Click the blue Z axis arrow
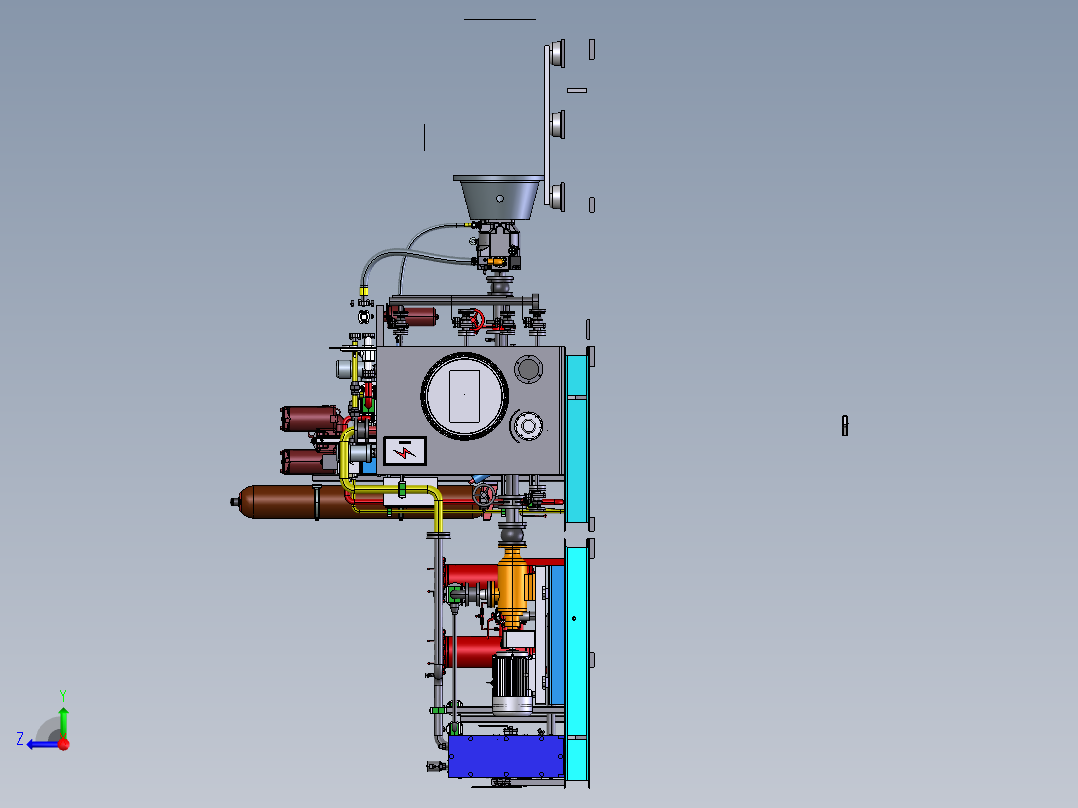1078x808 pixels. coord(43,744)
